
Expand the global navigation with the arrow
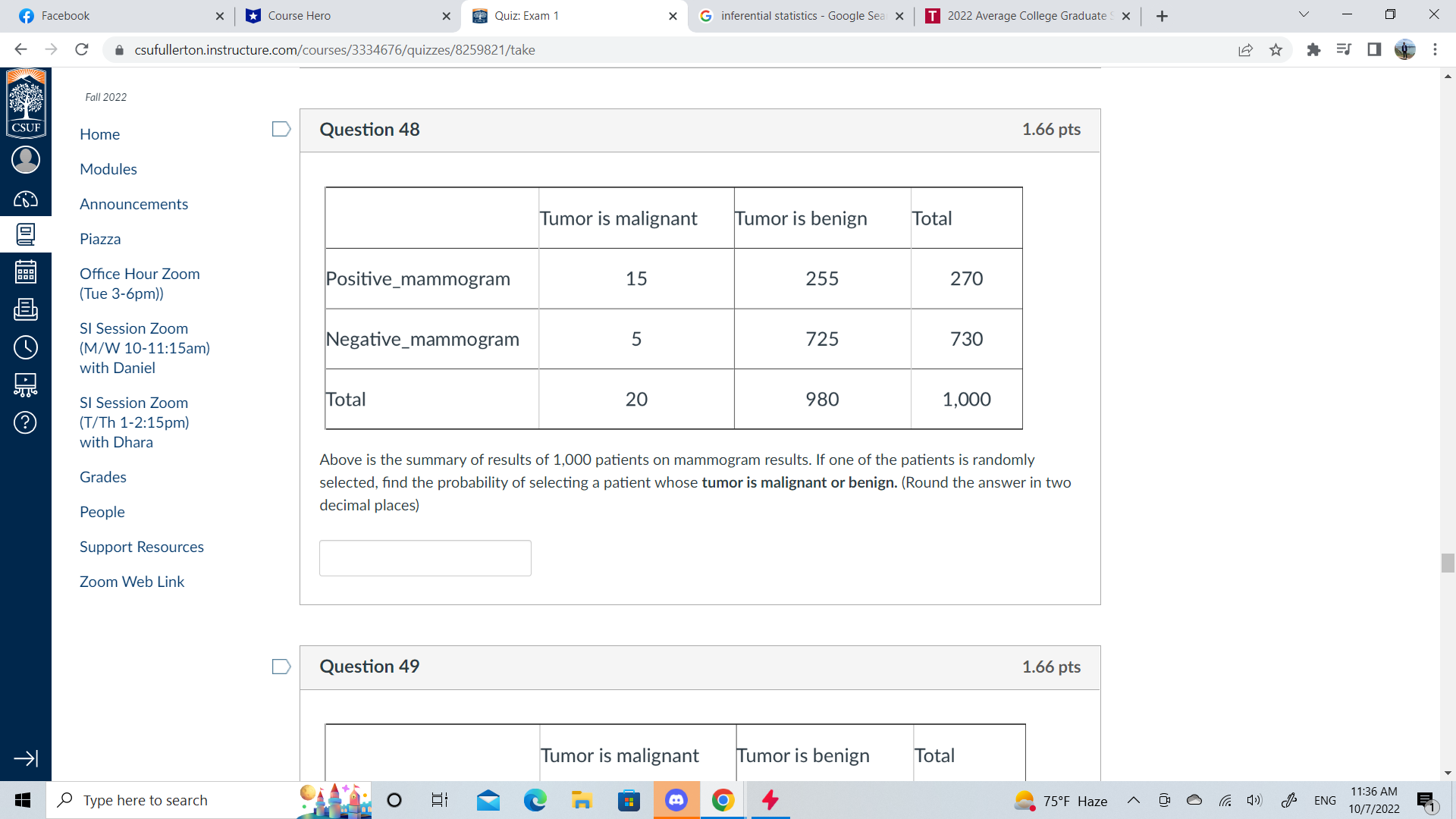[x=25, y=758]
